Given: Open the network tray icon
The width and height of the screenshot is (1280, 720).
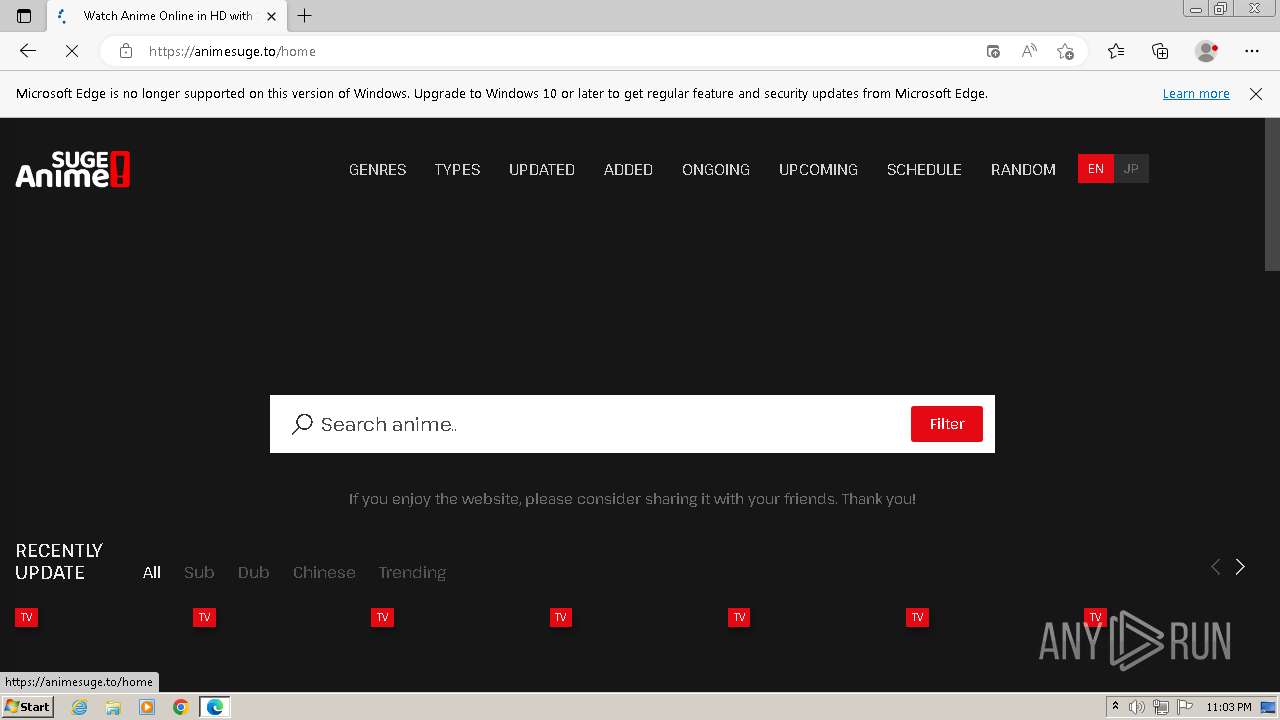Looking at the screenshot, I should click(1161, 707).
